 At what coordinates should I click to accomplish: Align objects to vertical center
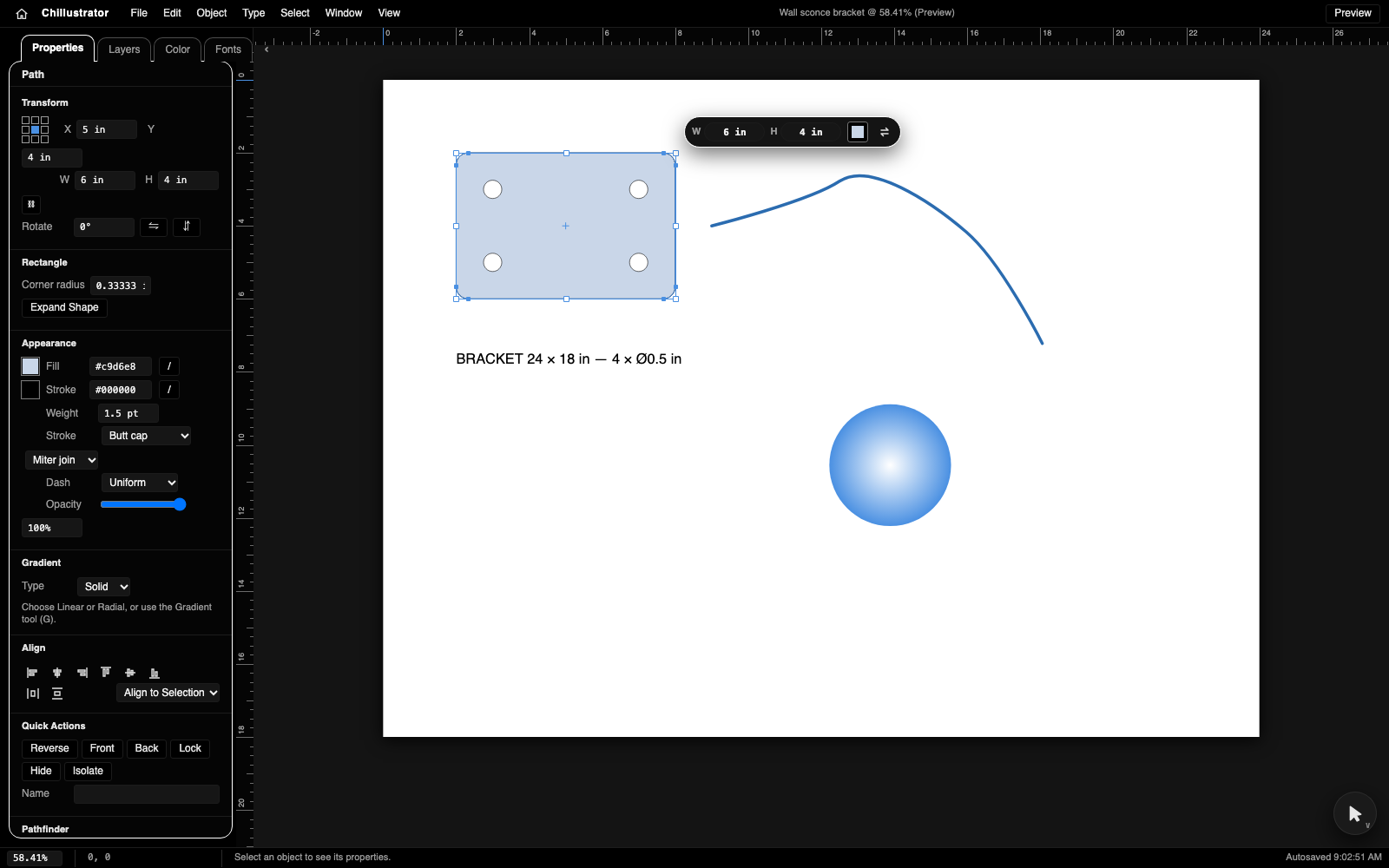click(x=130, y=673)
